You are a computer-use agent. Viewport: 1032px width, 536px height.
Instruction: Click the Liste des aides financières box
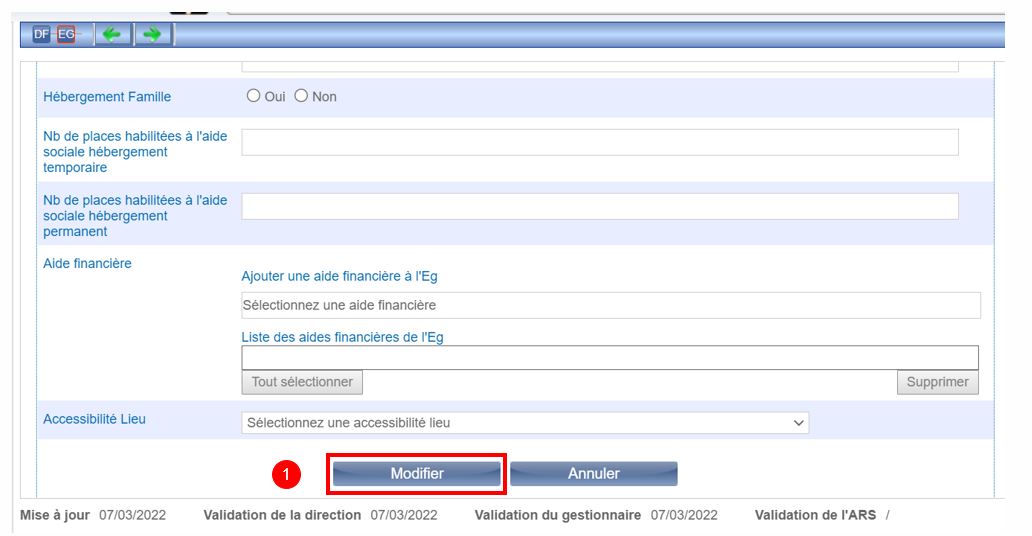(x=610, y=358)
